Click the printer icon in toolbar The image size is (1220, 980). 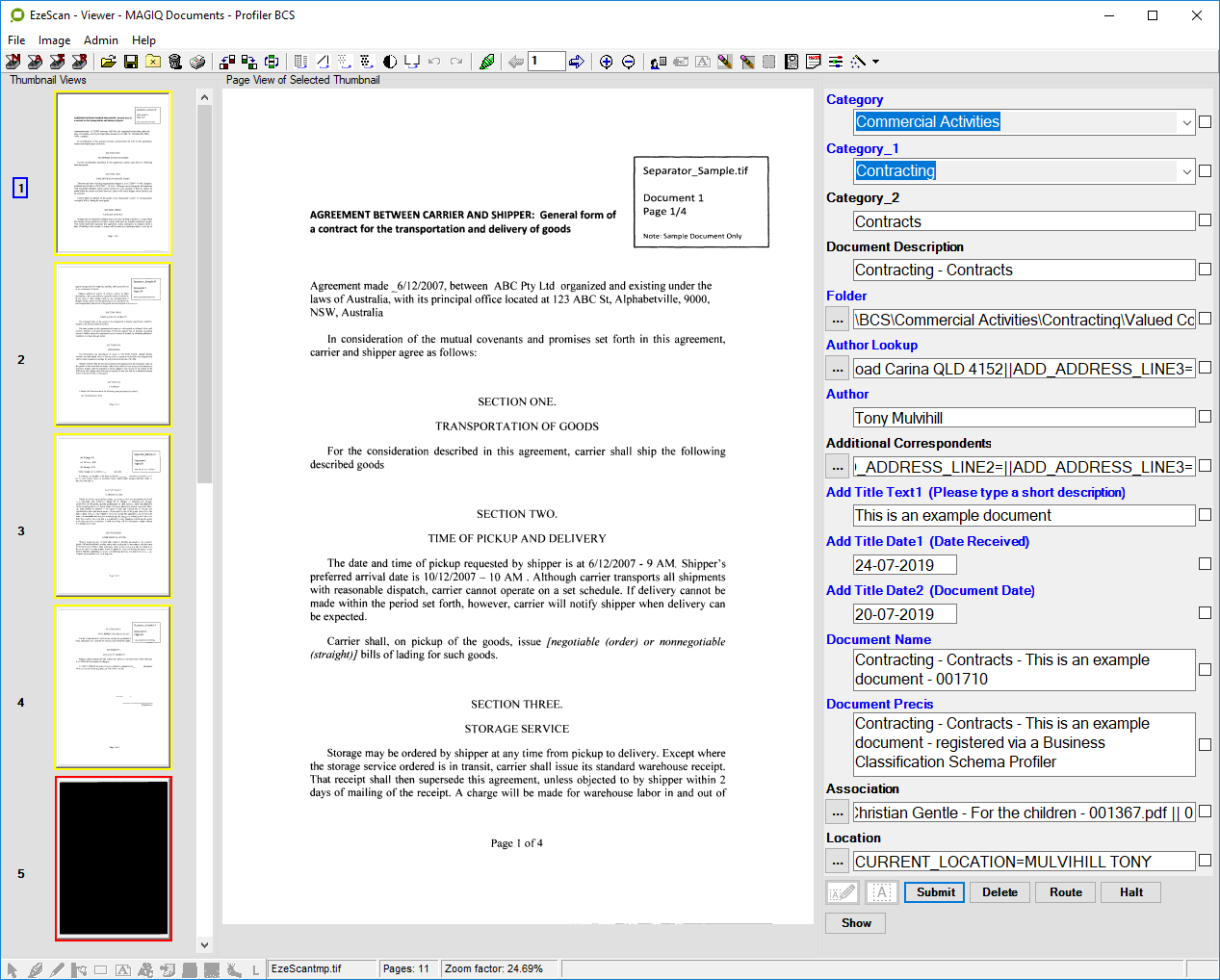click(197, 62)
